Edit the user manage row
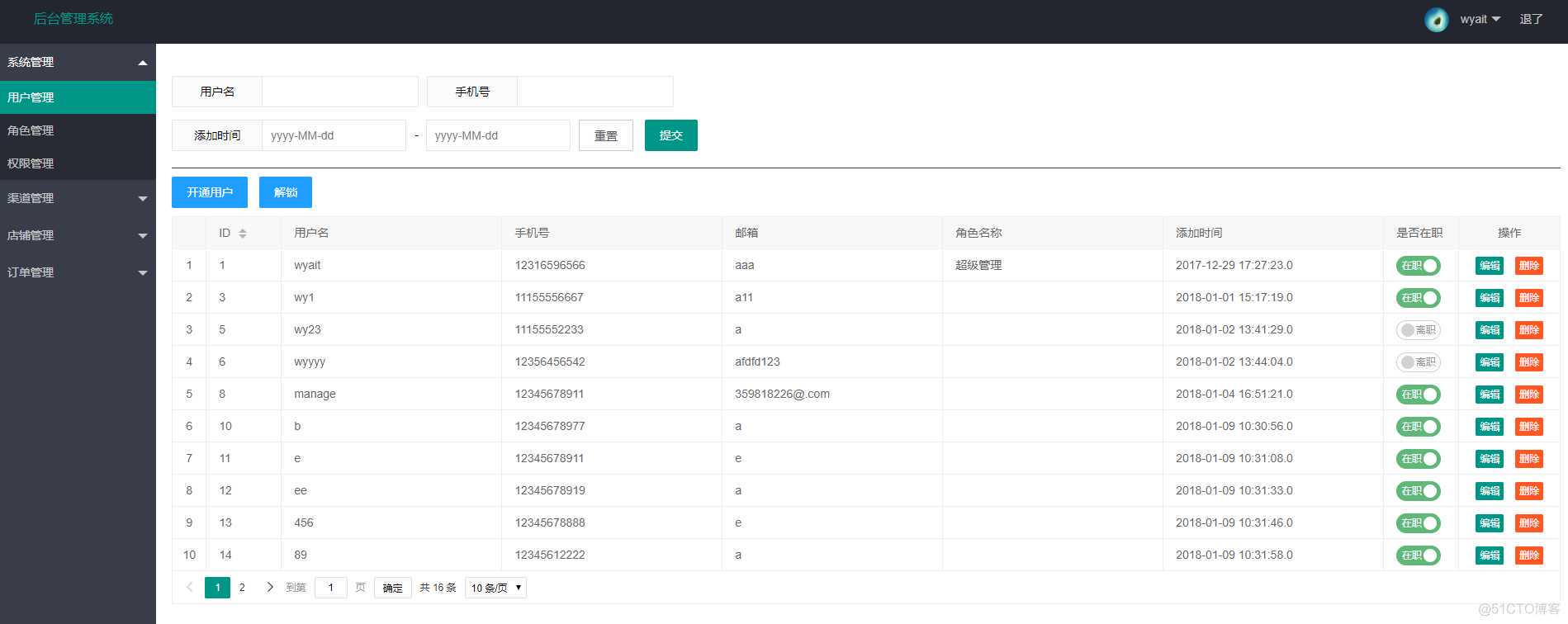Image resolution: width=1568 pixels, height=624 pixels. coord(1489,395)
